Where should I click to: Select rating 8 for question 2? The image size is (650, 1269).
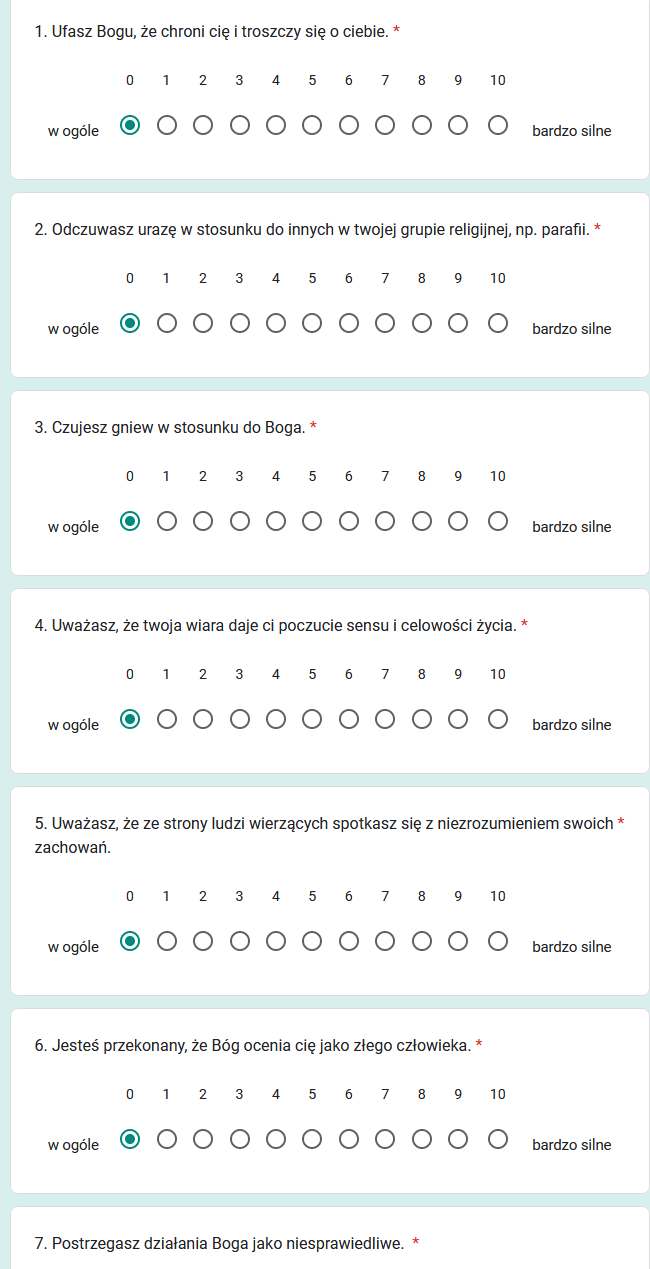(x=422, y=323)
